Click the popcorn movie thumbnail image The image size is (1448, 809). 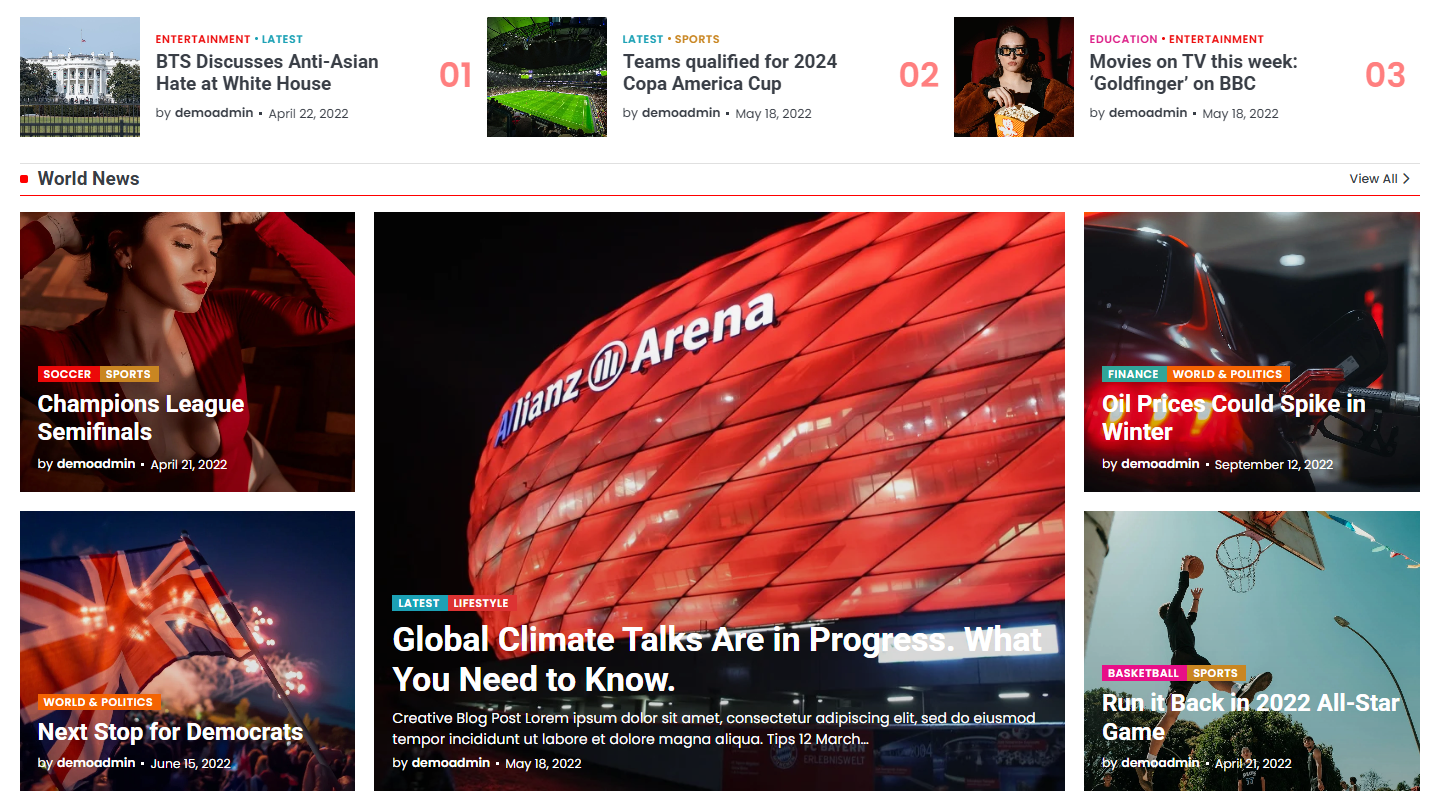click(1013, 77)
